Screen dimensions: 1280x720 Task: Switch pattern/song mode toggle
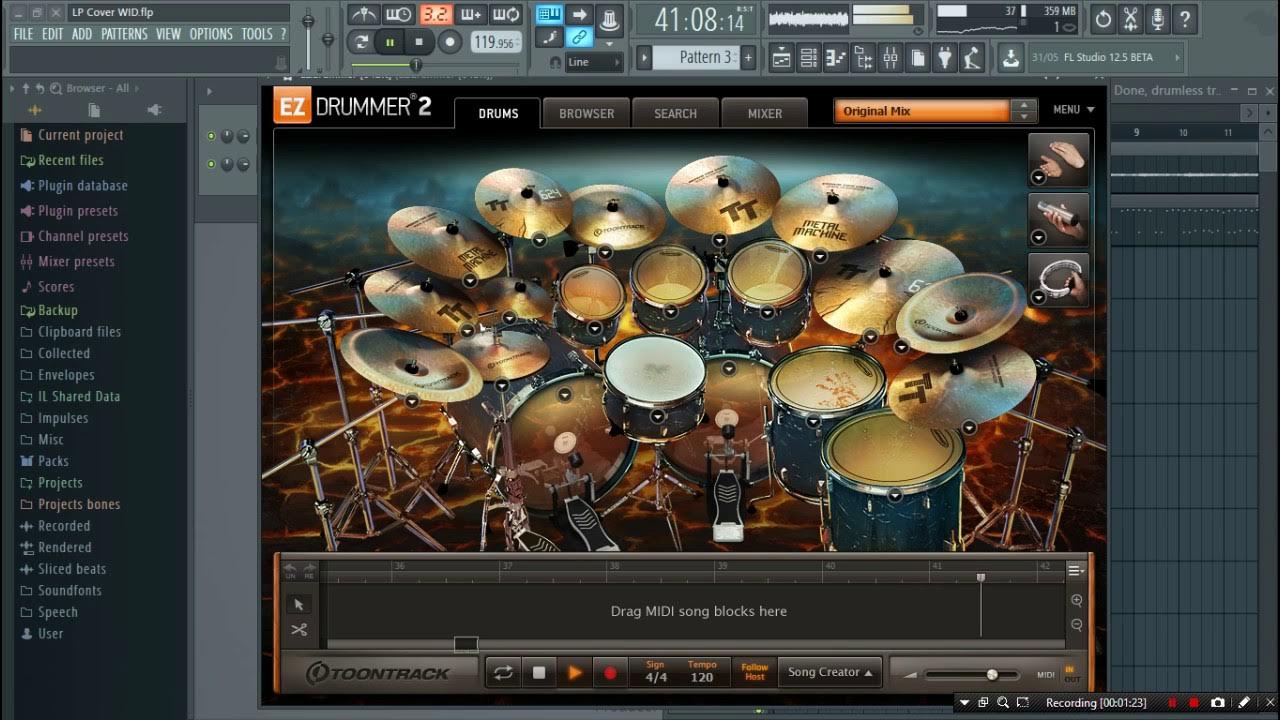coord(361,41)
